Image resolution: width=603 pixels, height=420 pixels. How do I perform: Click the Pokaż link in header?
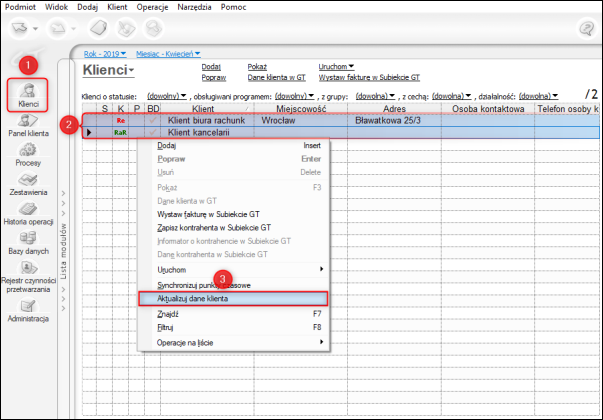pyautogui.click(x=257, y=67)
